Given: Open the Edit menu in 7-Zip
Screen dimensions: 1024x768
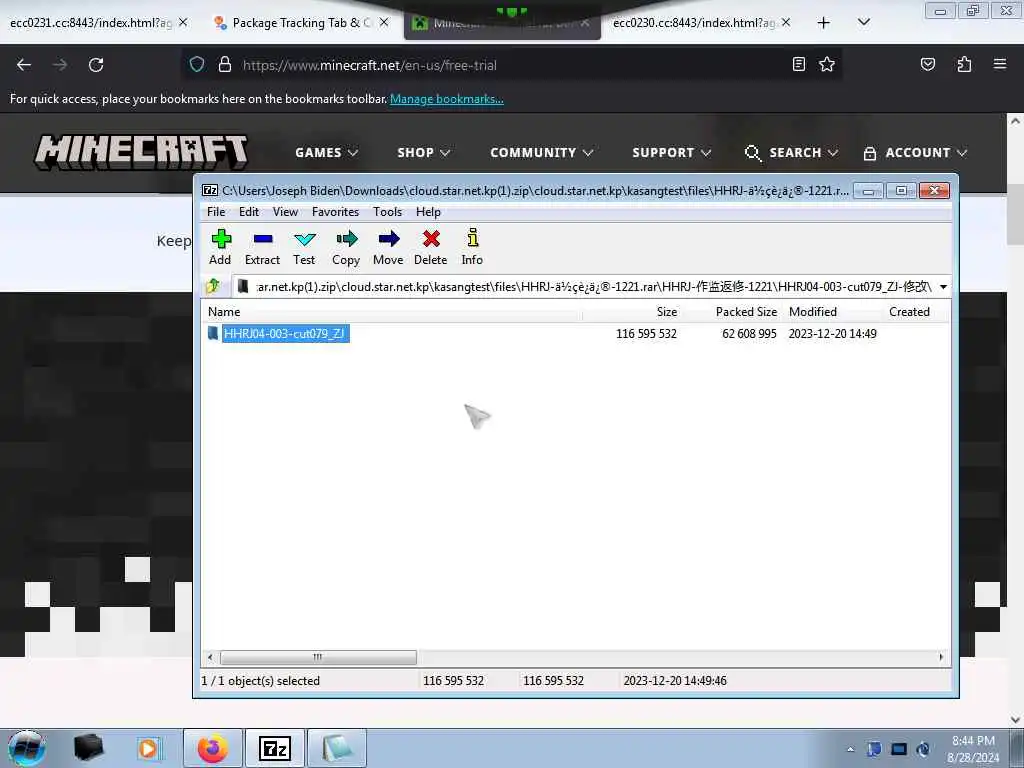Looking at the screenshot, I should [249, 212].
